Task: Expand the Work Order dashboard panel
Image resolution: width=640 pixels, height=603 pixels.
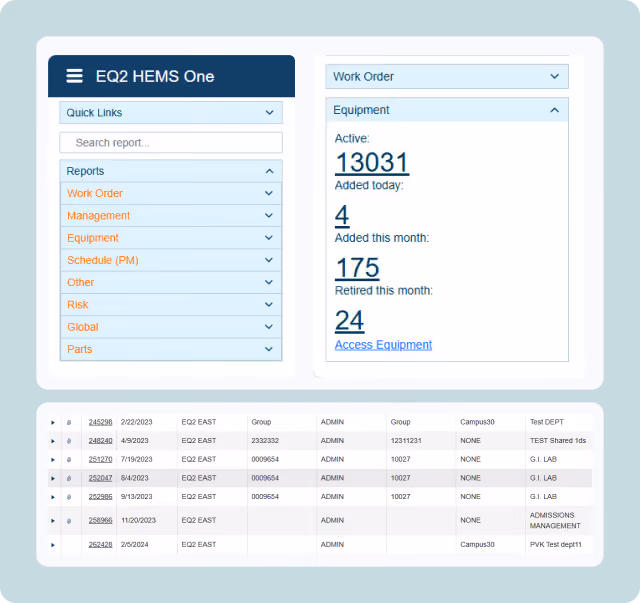Action: pos(447,76)
